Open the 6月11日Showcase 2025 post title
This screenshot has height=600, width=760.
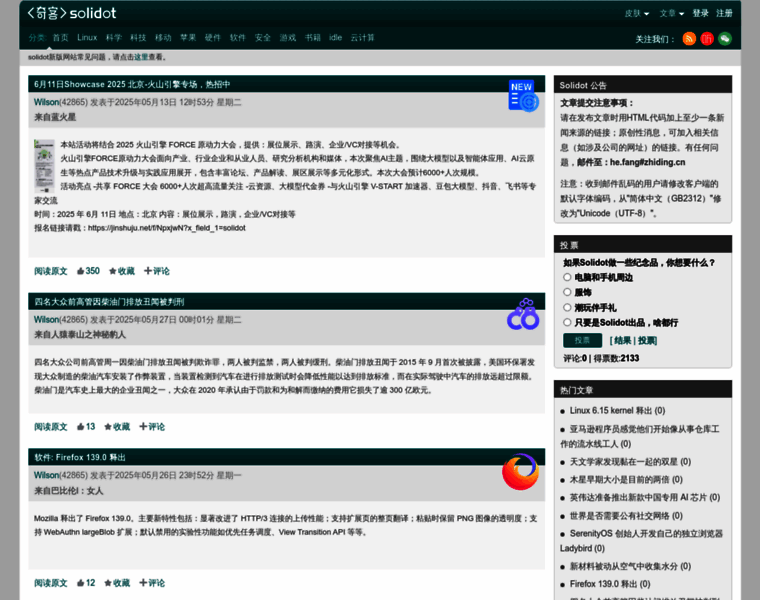click(132, 84)
